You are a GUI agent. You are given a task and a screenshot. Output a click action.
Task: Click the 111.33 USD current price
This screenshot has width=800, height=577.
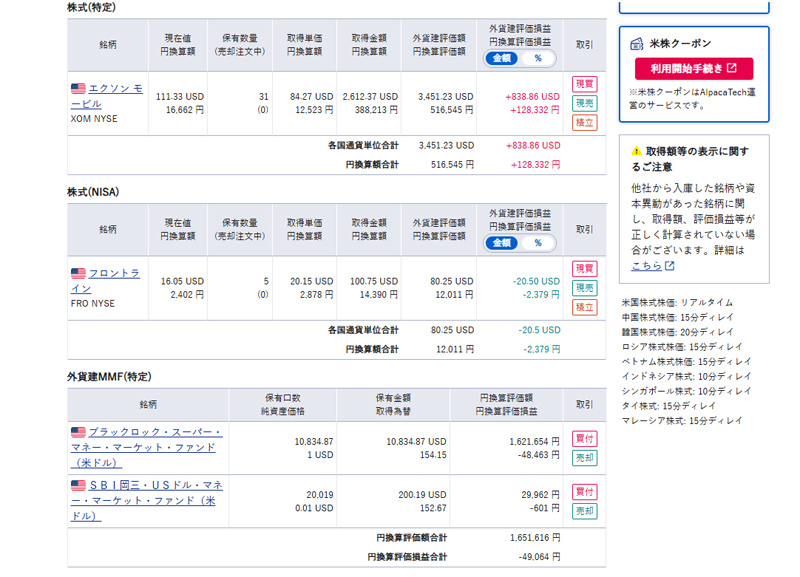point(180,96)
